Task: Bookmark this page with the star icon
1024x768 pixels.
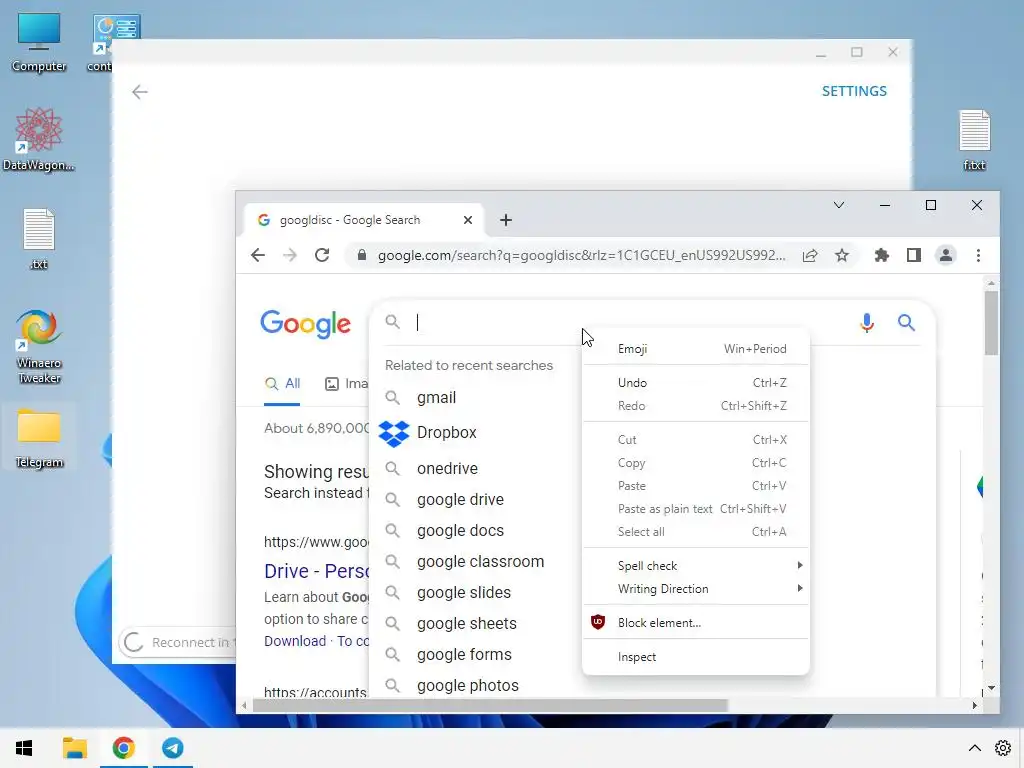Action: tap(842, 255)
